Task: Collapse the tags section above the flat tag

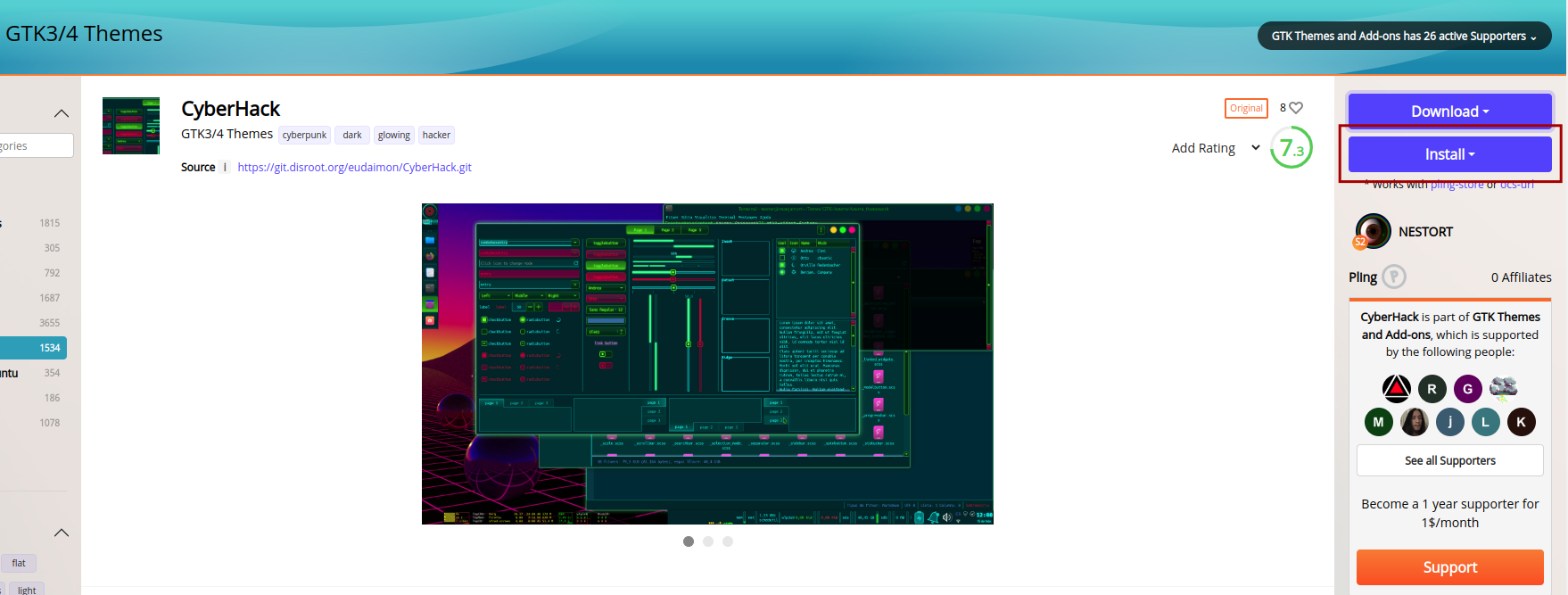Action: pos(62,533)
